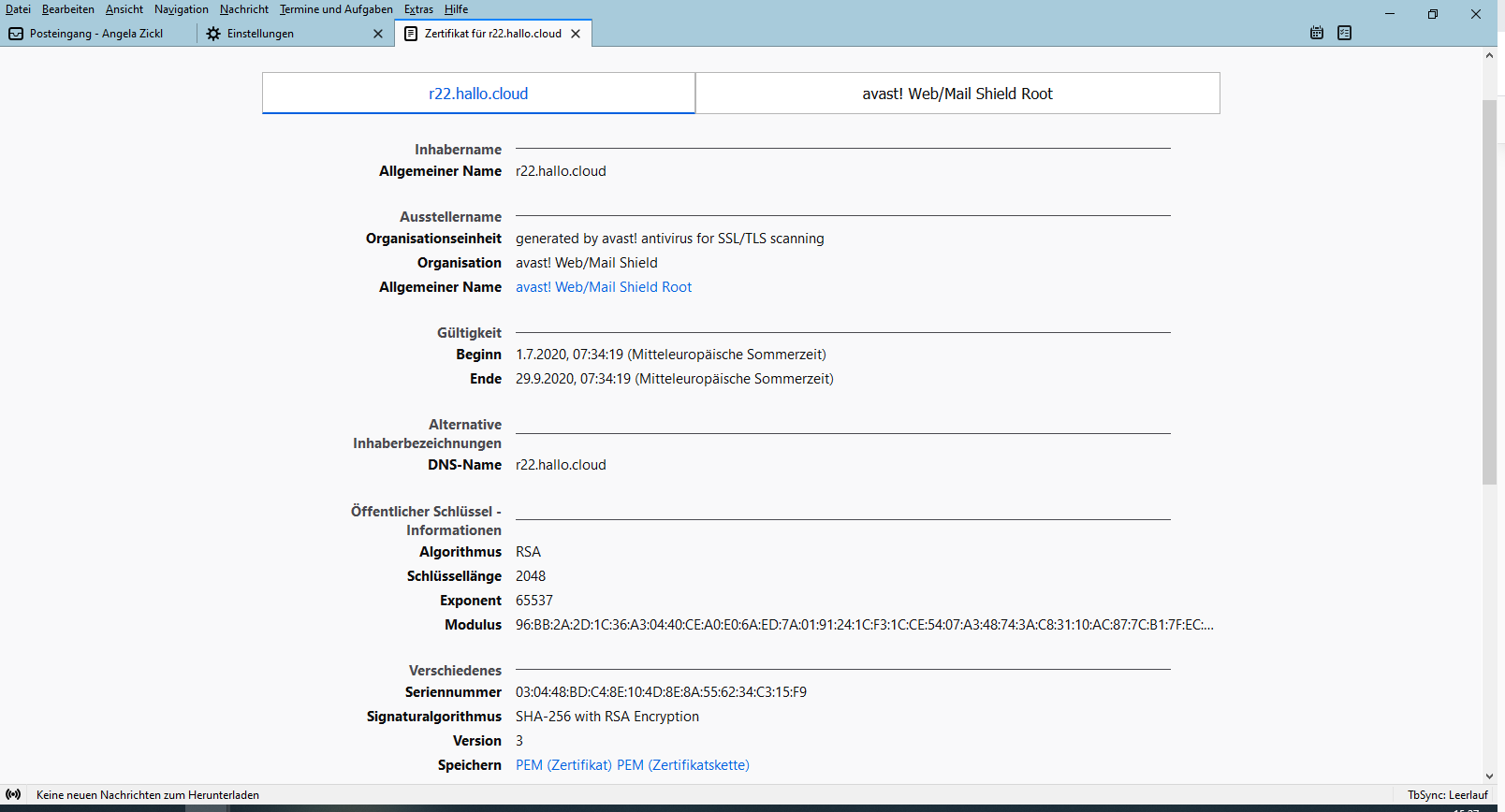Switch to the Einstellungen tab
This screenshot has height=812, width=1505.
click(x=294, y=34)
